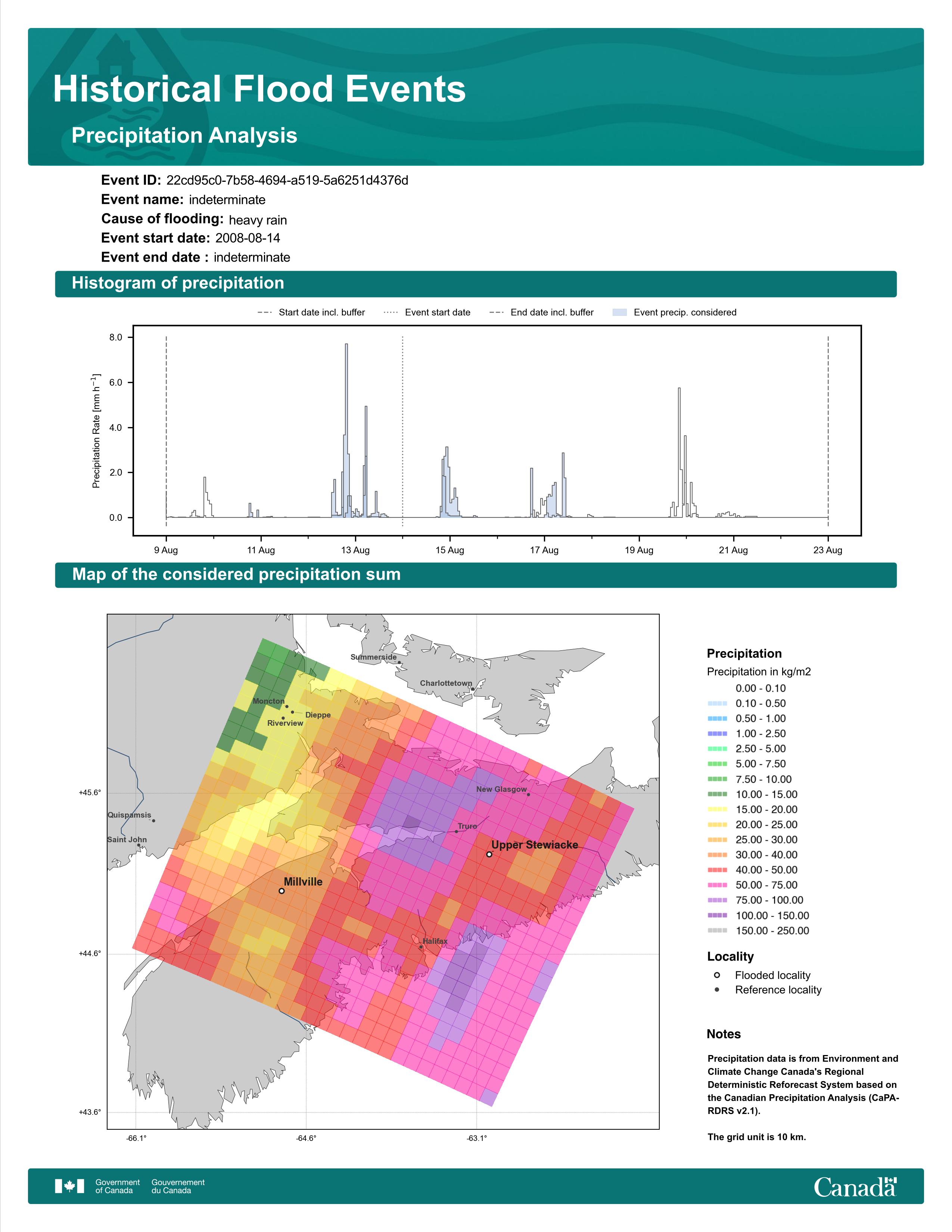Click the Truro reference locality dot
The image size is (952, 1232).
click(x=456, y=831)
